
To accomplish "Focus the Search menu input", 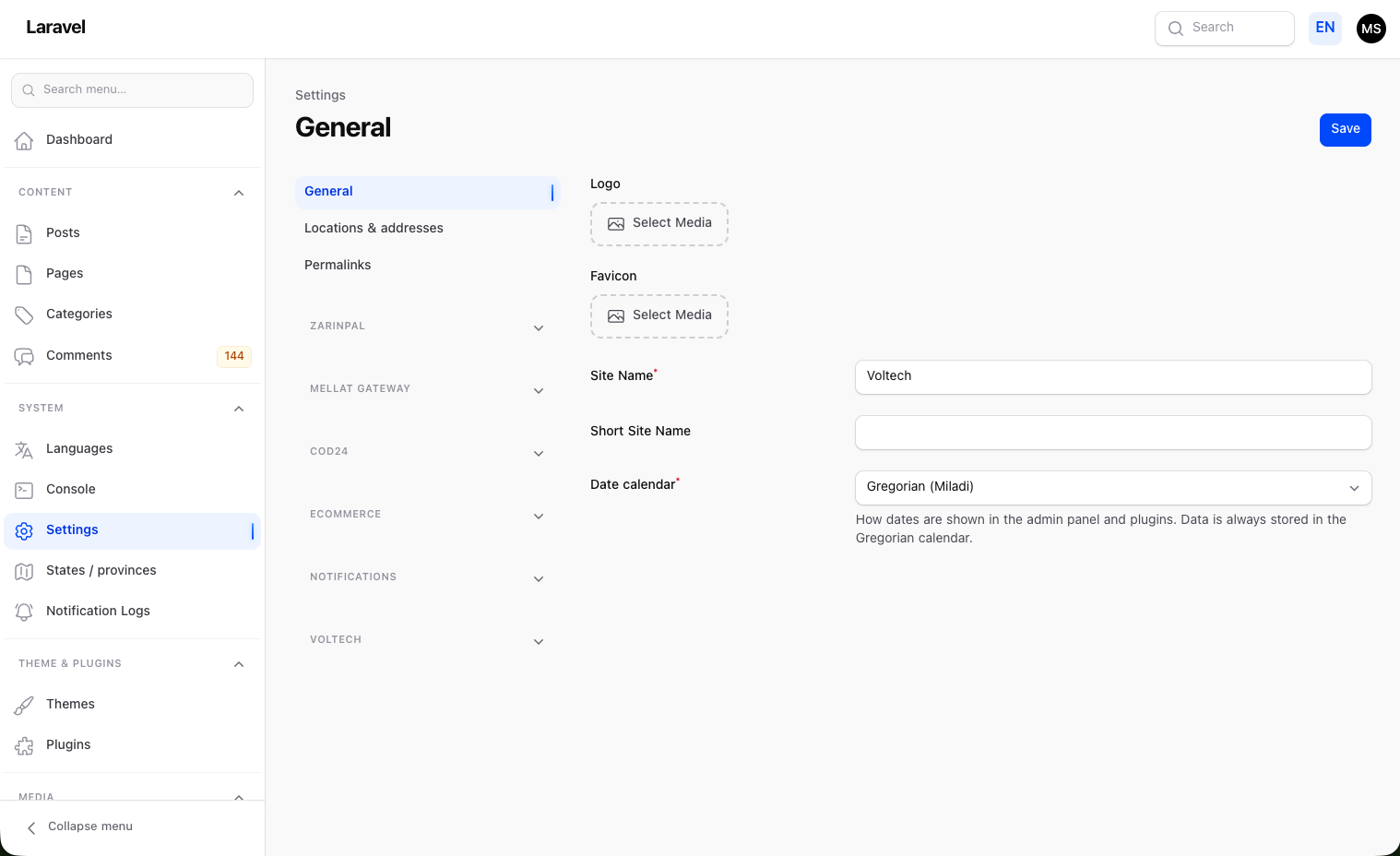I will 132,90.
